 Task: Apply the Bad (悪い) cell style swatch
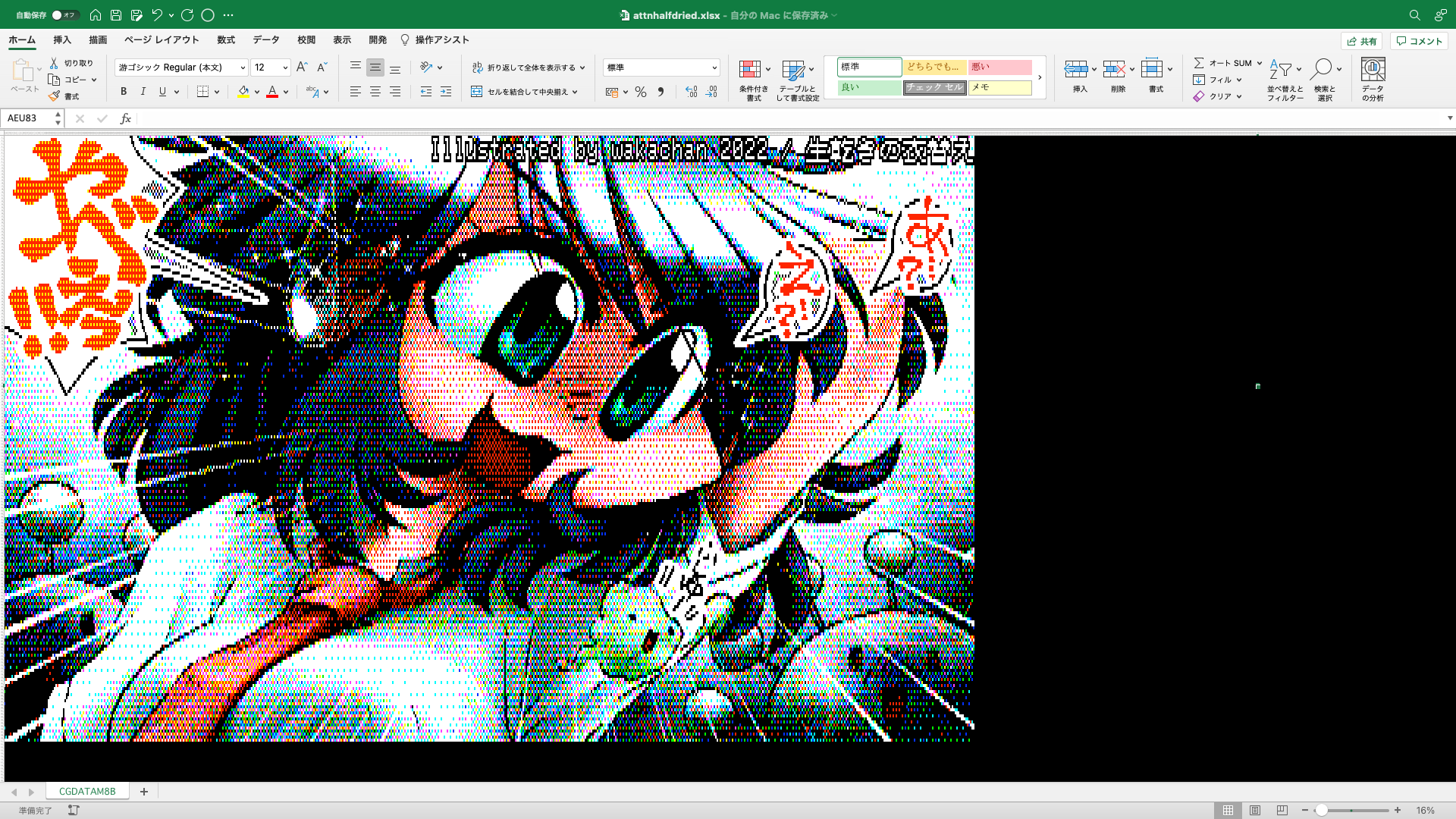point(999,67)
